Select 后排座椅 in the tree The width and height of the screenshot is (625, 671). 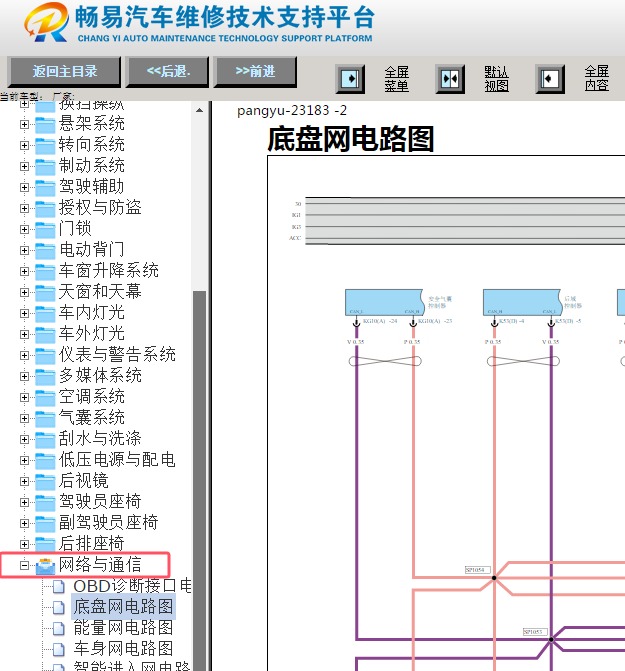[x=92, y=543]
